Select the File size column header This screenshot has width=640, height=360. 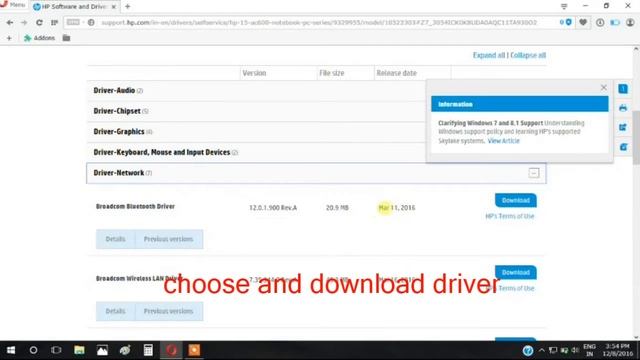pos(331,73)
